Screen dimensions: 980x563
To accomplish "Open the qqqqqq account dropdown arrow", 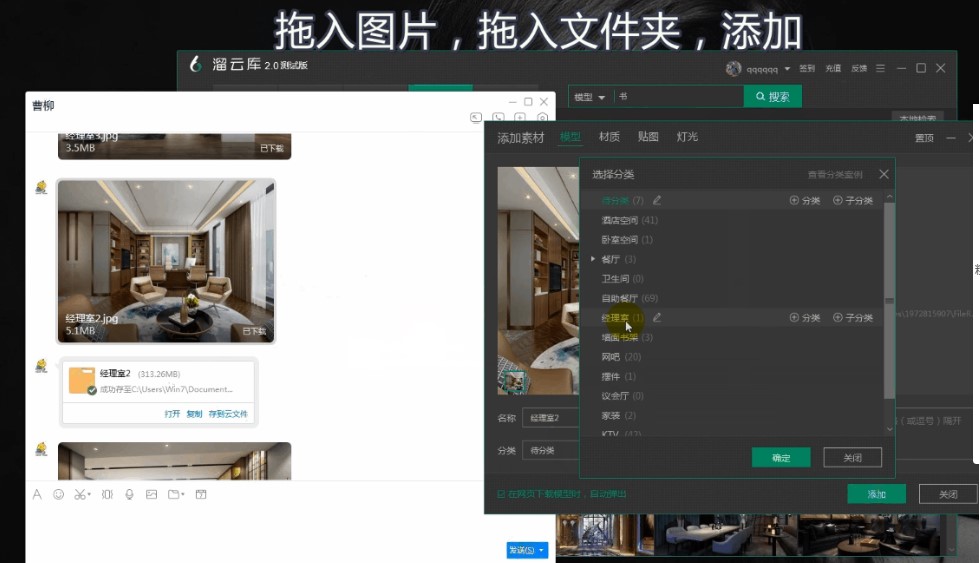I will 787,69.
